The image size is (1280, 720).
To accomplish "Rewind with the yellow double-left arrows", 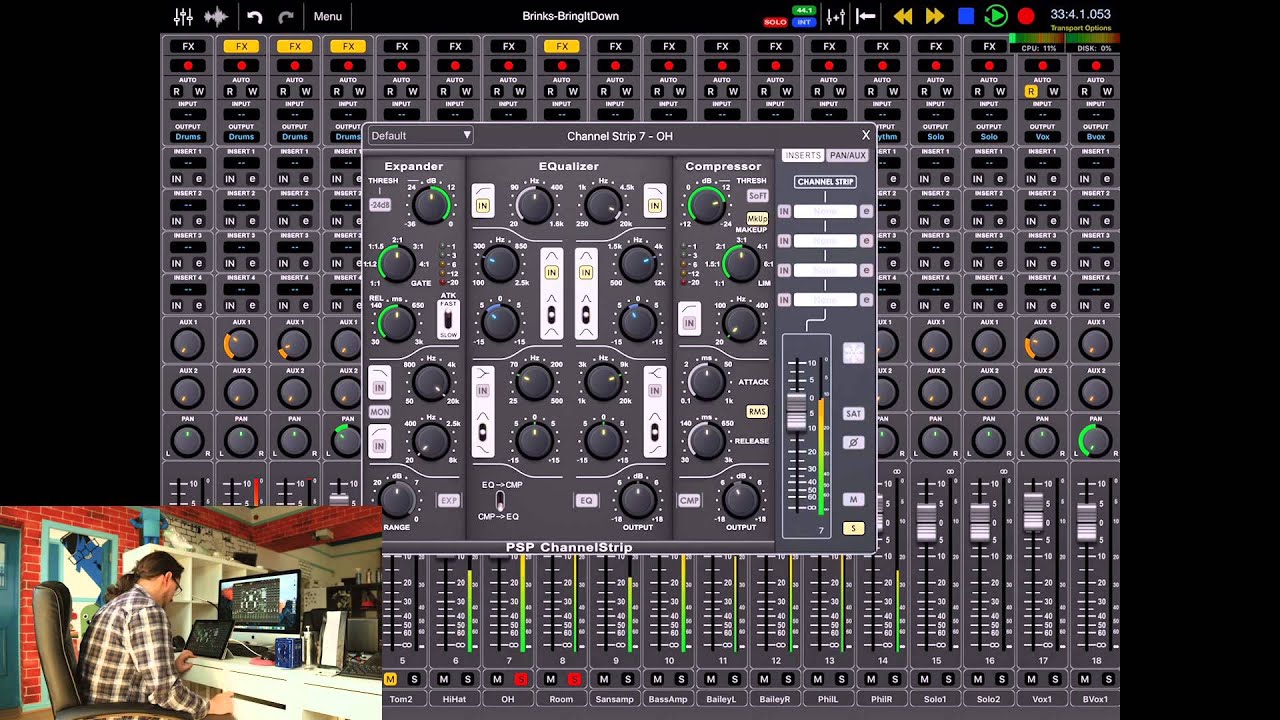I will (903, 16).
